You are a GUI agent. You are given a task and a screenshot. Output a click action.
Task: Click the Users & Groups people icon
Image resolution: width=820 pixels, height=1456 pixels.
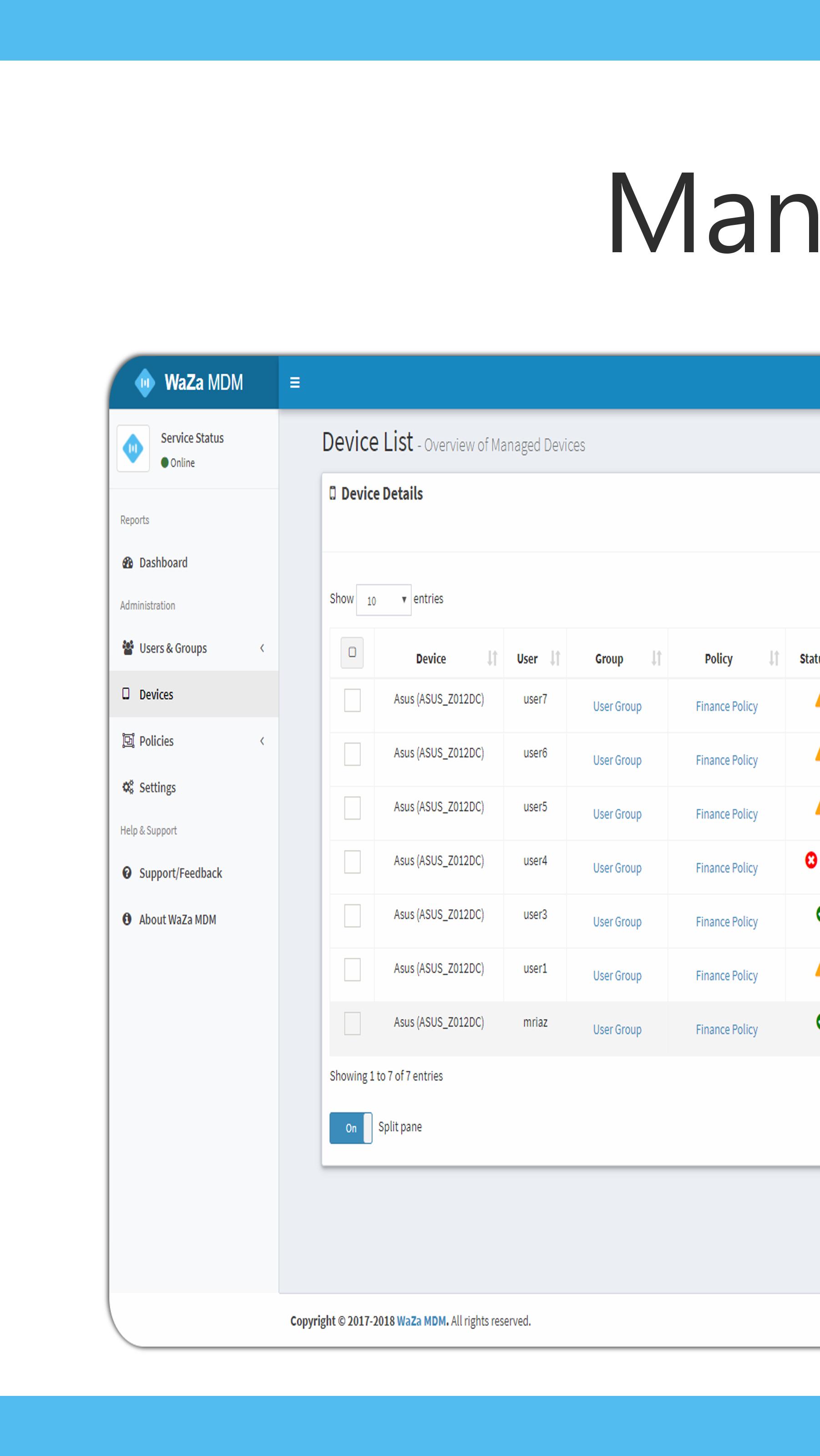coord(128,648)
